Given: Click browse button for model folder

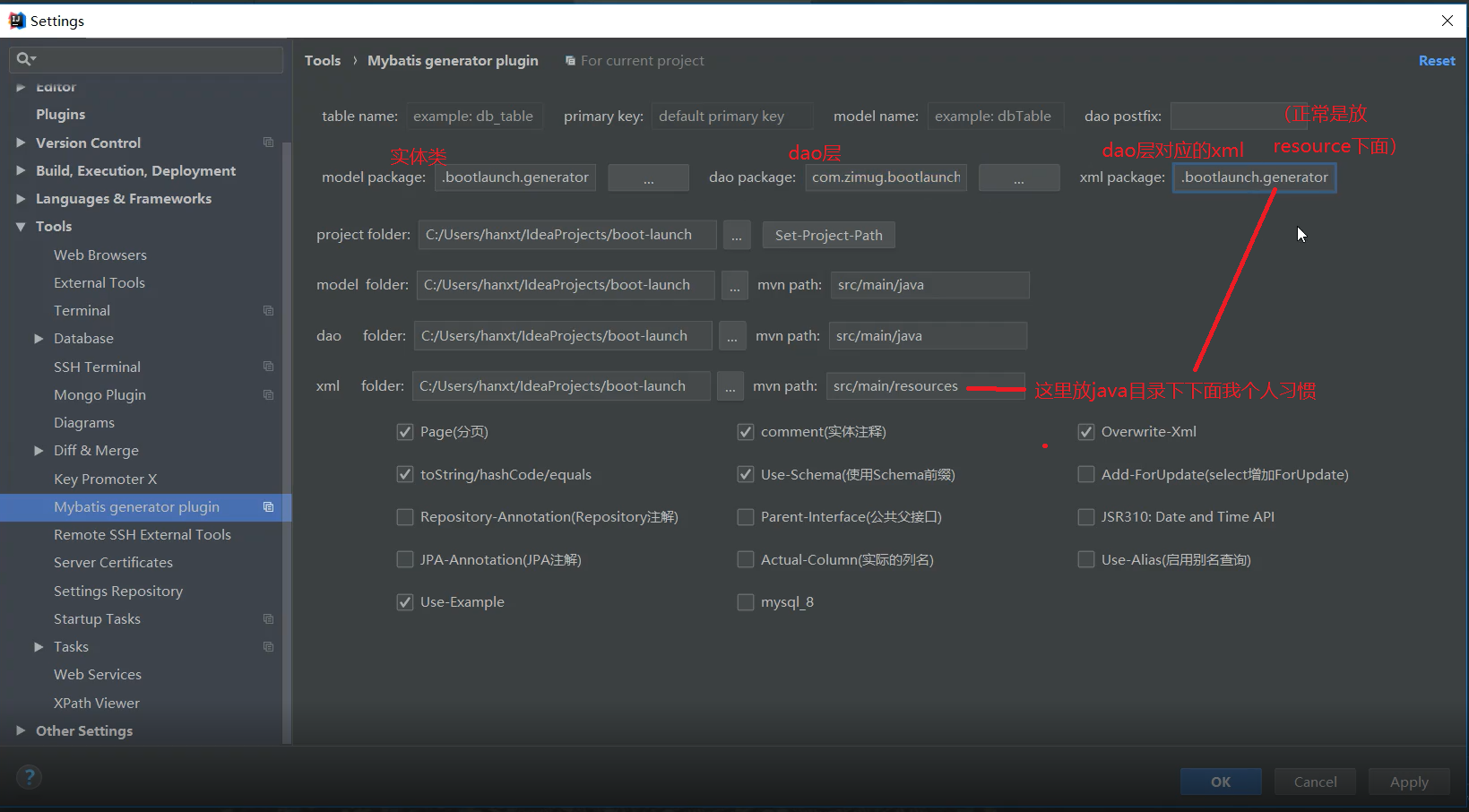Looking at the screenshot, I should (x=734, y=285).
